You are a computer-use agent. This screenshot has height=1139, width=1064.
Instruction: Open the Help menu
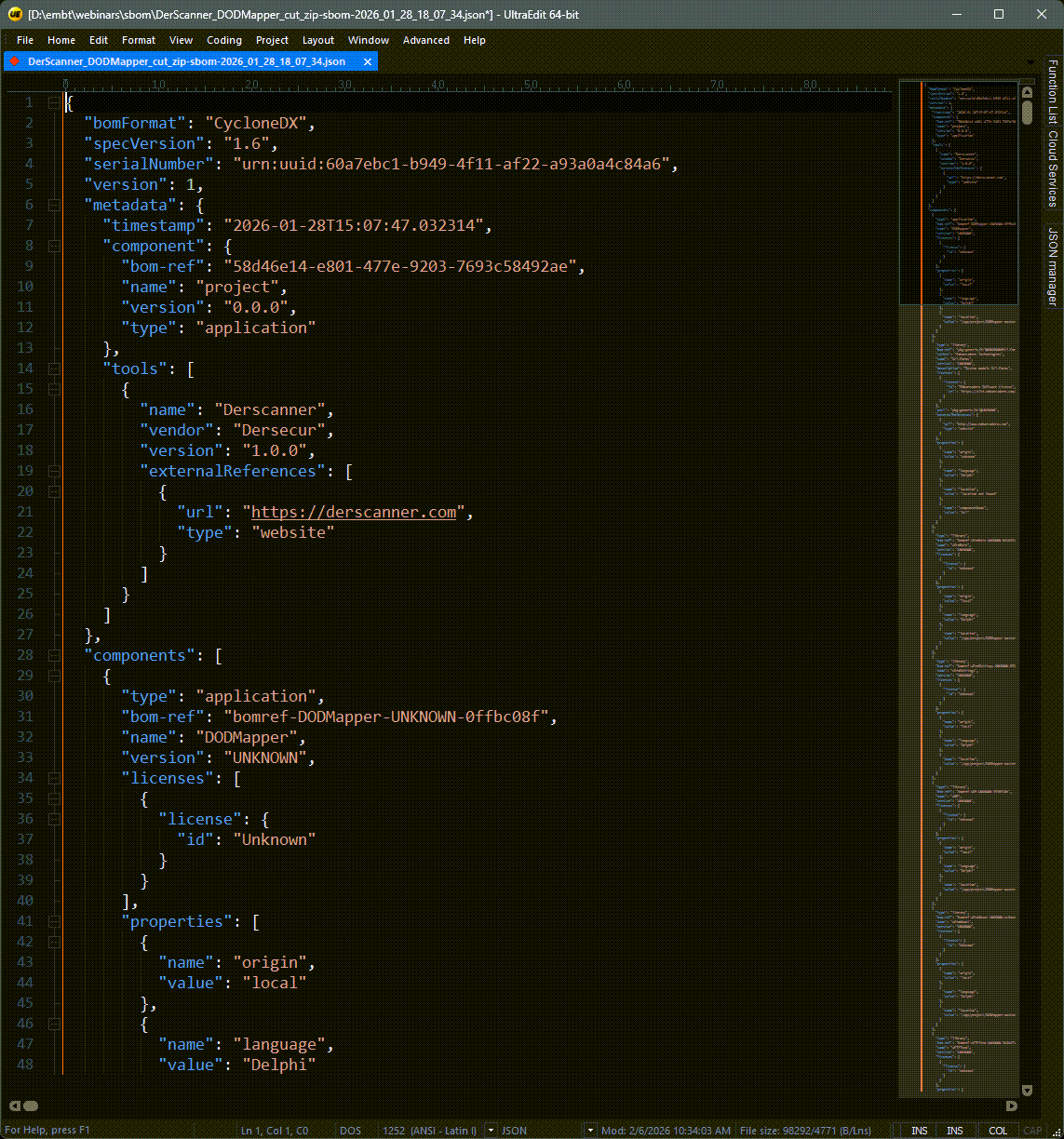tap(475, 40)
